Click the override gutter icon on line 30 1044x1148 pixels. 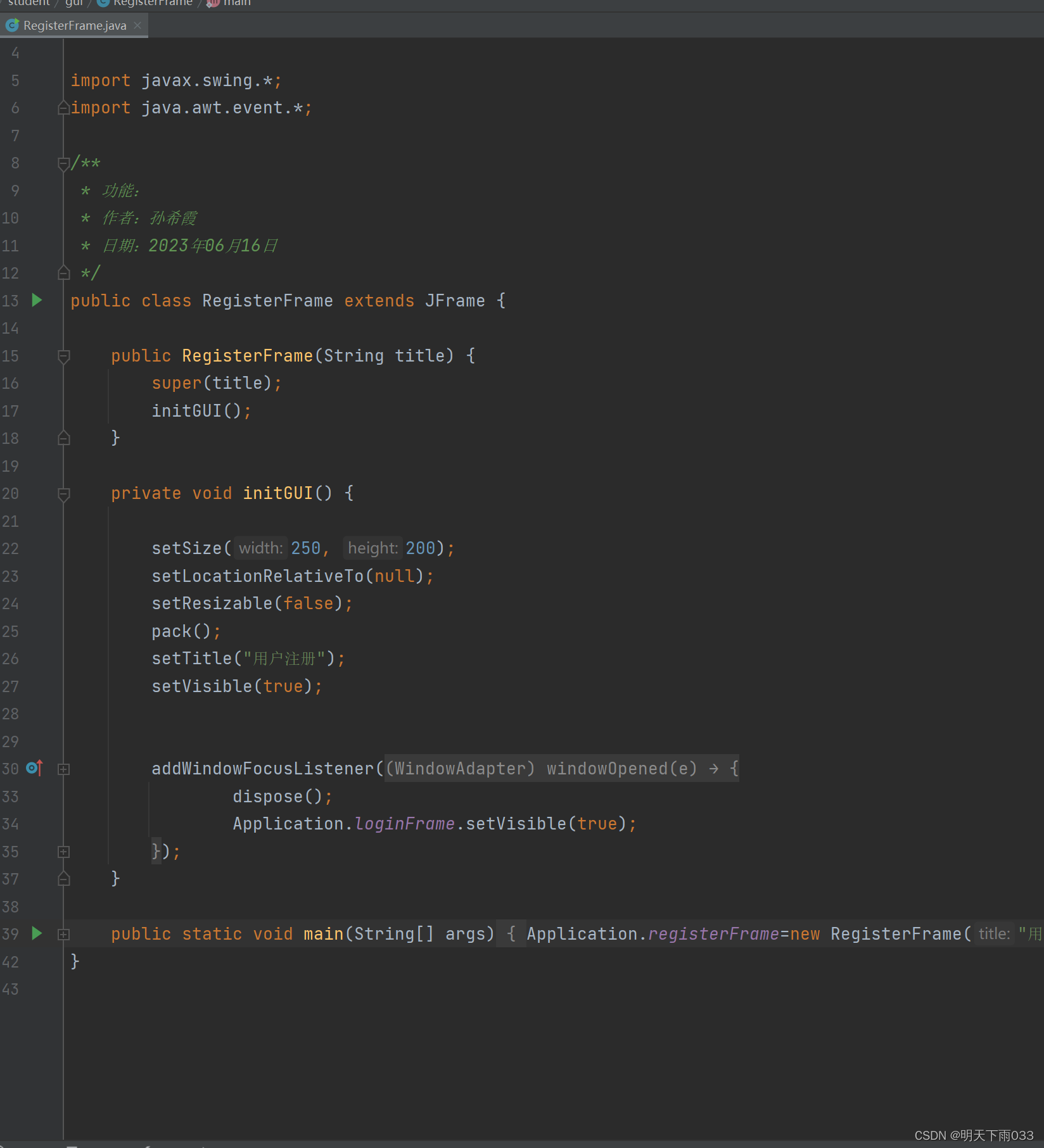click(x=35, y=768)
